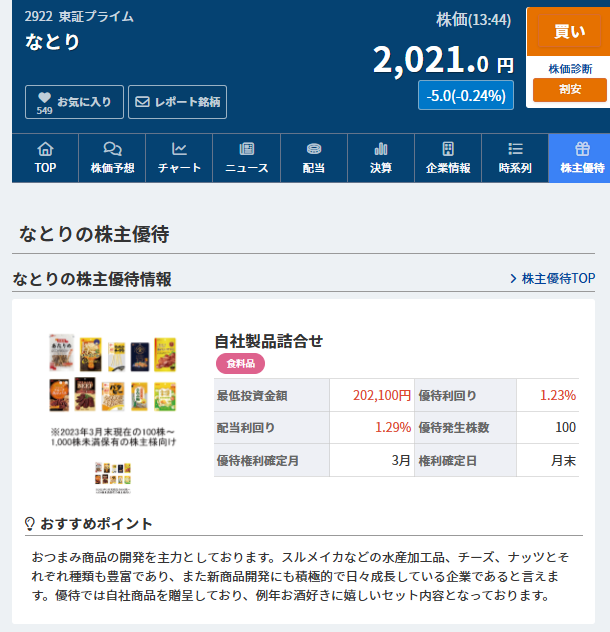Image resolution: width=610 pixels, height=632 pixels.
Task: Open the 決算 tab label
Action: click(x=381, y=168)
